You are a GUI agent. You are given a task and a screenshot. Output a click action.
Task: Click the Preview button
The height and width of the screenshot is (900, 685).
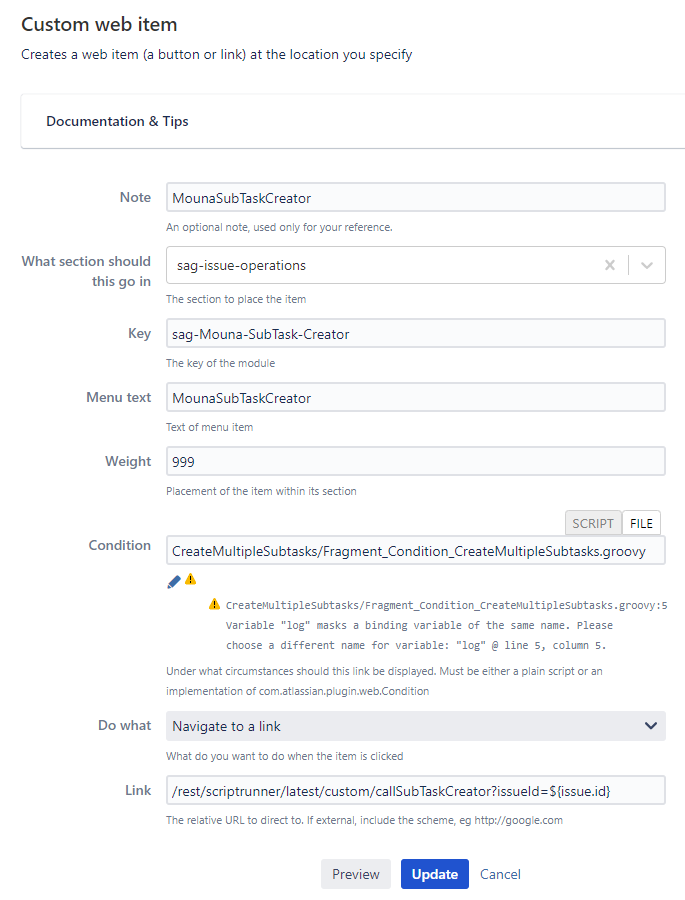(x=356, y=874)
